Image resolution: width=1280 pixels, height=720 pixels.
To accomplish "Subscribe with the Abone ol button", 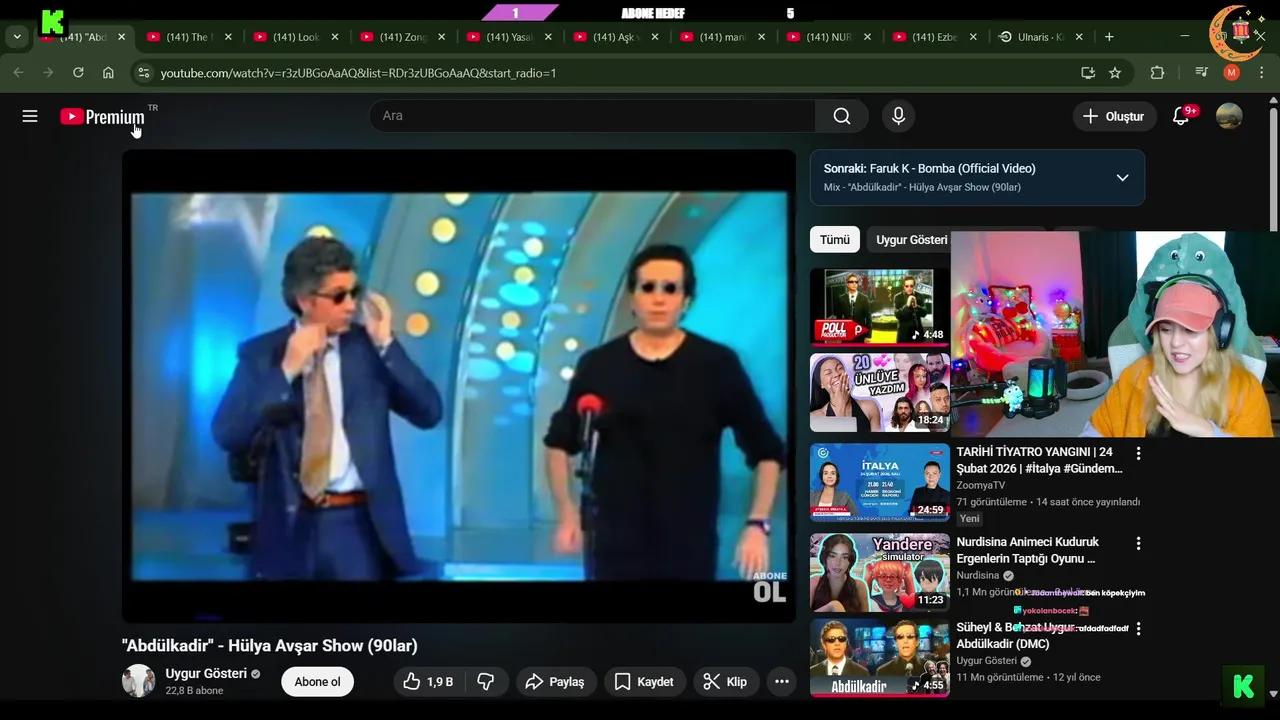I will pos(317,682).
